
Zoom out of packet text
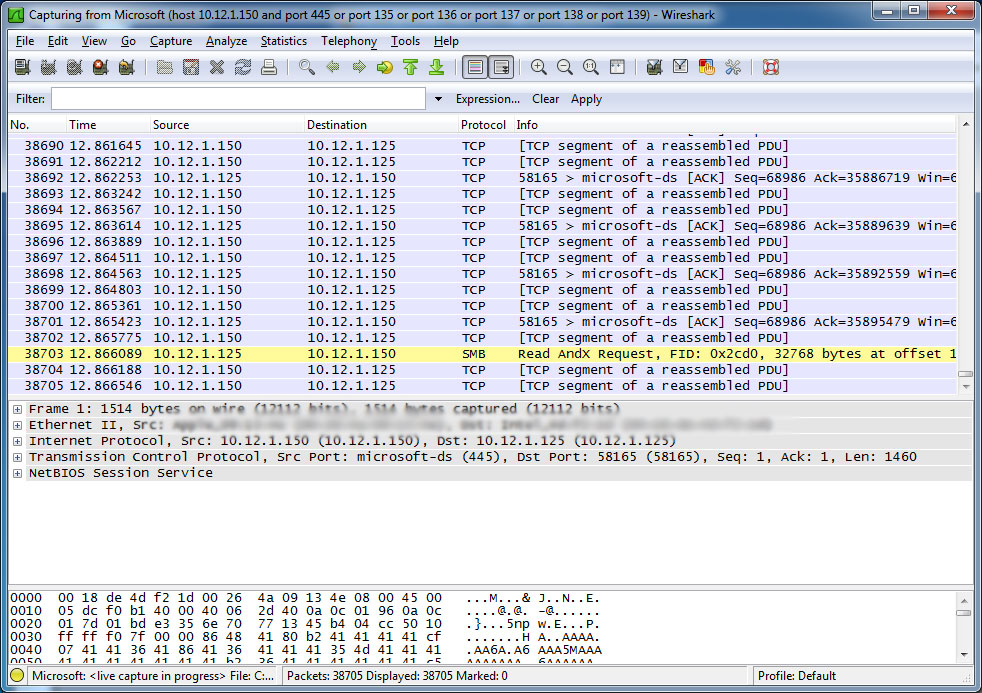coord(565,67)
